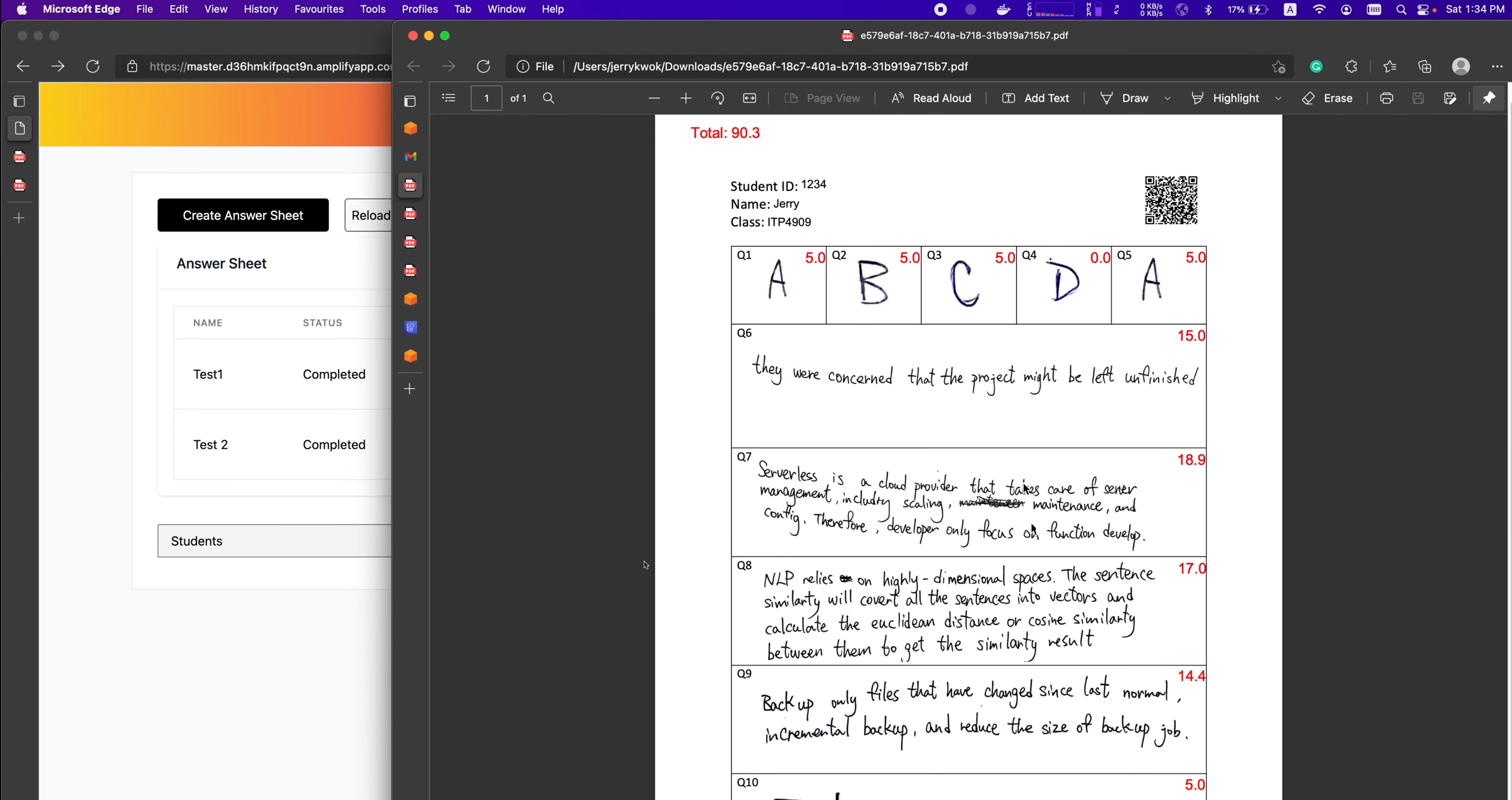Click the page number input field
The image size is (1512, 800).
click(x=486, y=98)
